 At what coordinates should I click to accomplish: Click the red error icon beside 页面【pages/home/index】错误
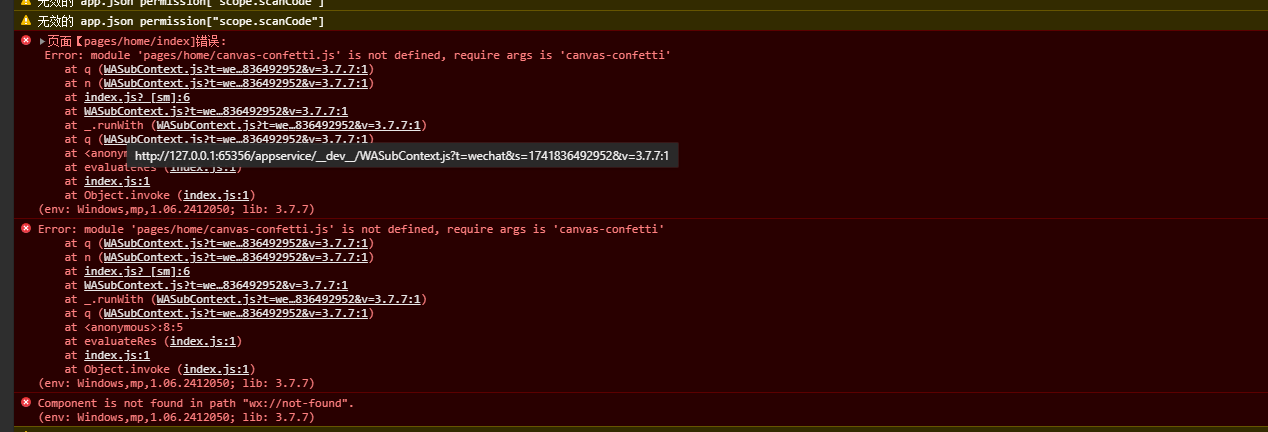[x=26, y=41]
